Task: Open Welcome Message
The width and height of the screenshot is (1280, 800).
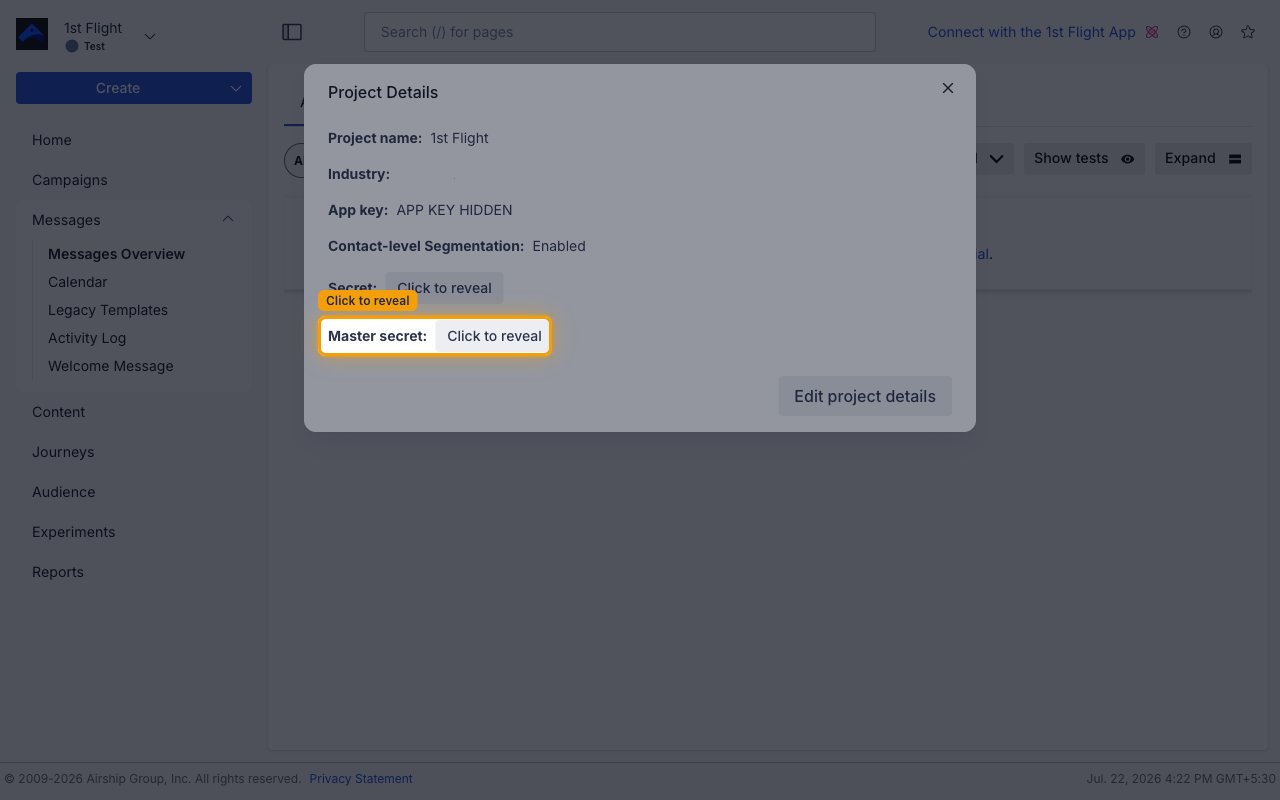Action: (110, 366)
